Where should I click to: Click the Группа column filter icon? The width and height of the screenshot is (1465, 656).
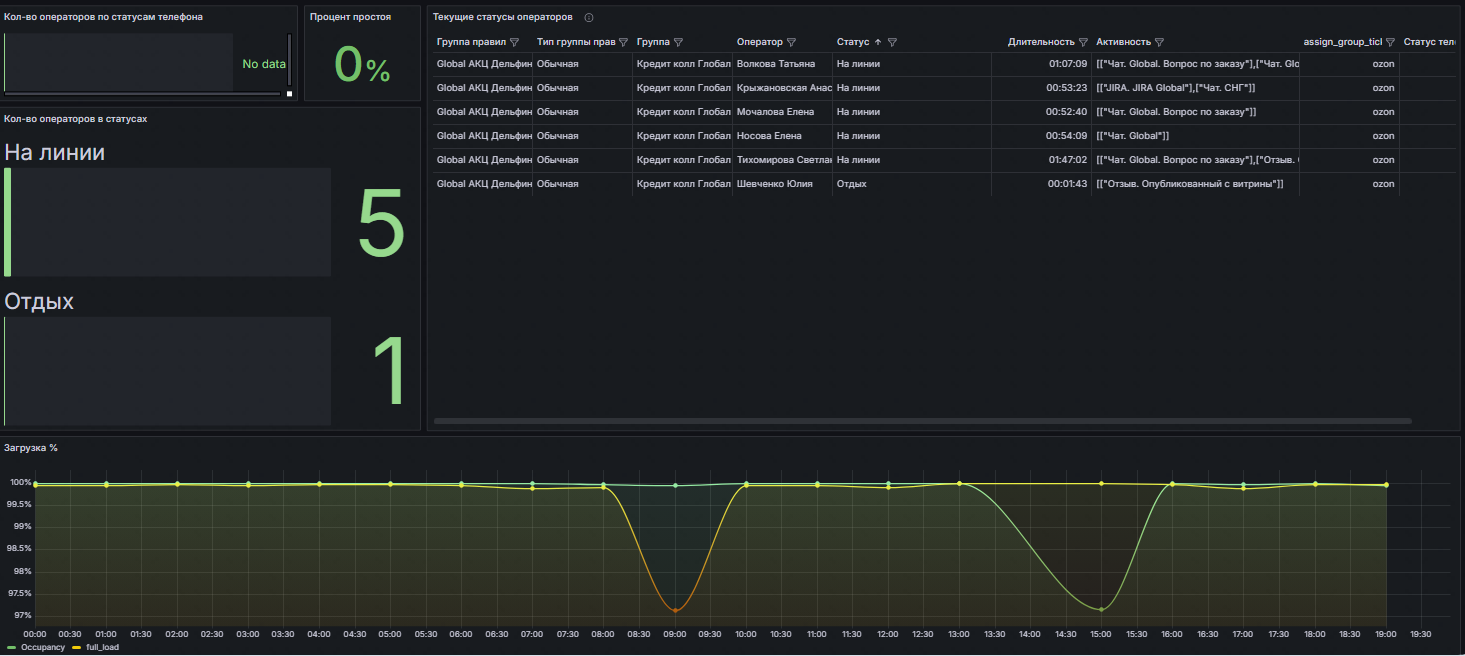coord(678,42)
